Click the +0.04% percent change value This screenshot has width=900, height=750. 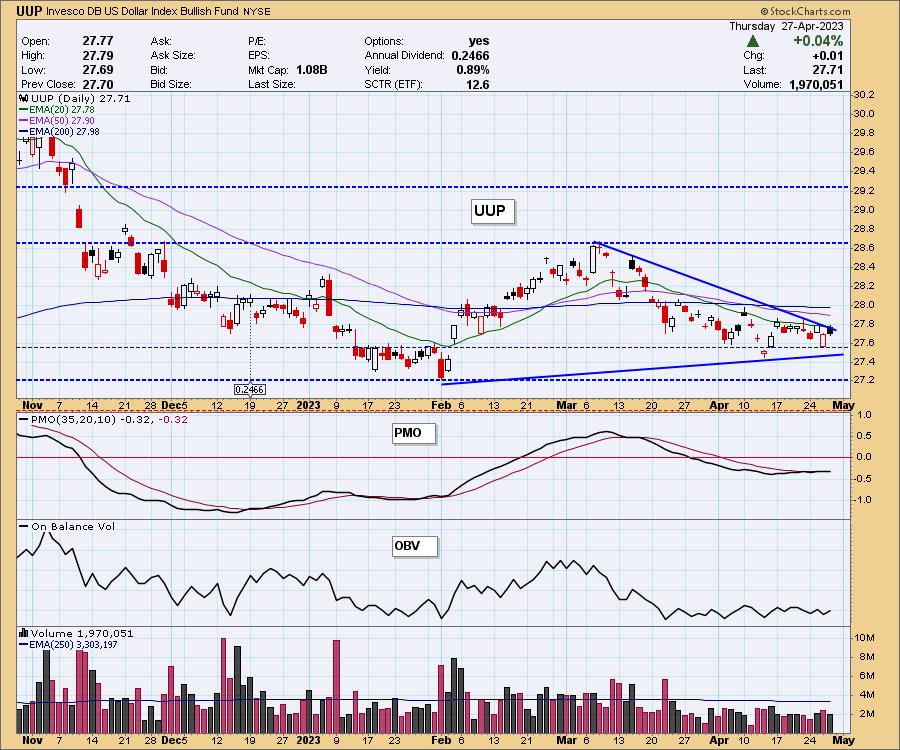(x=818, y=41)
